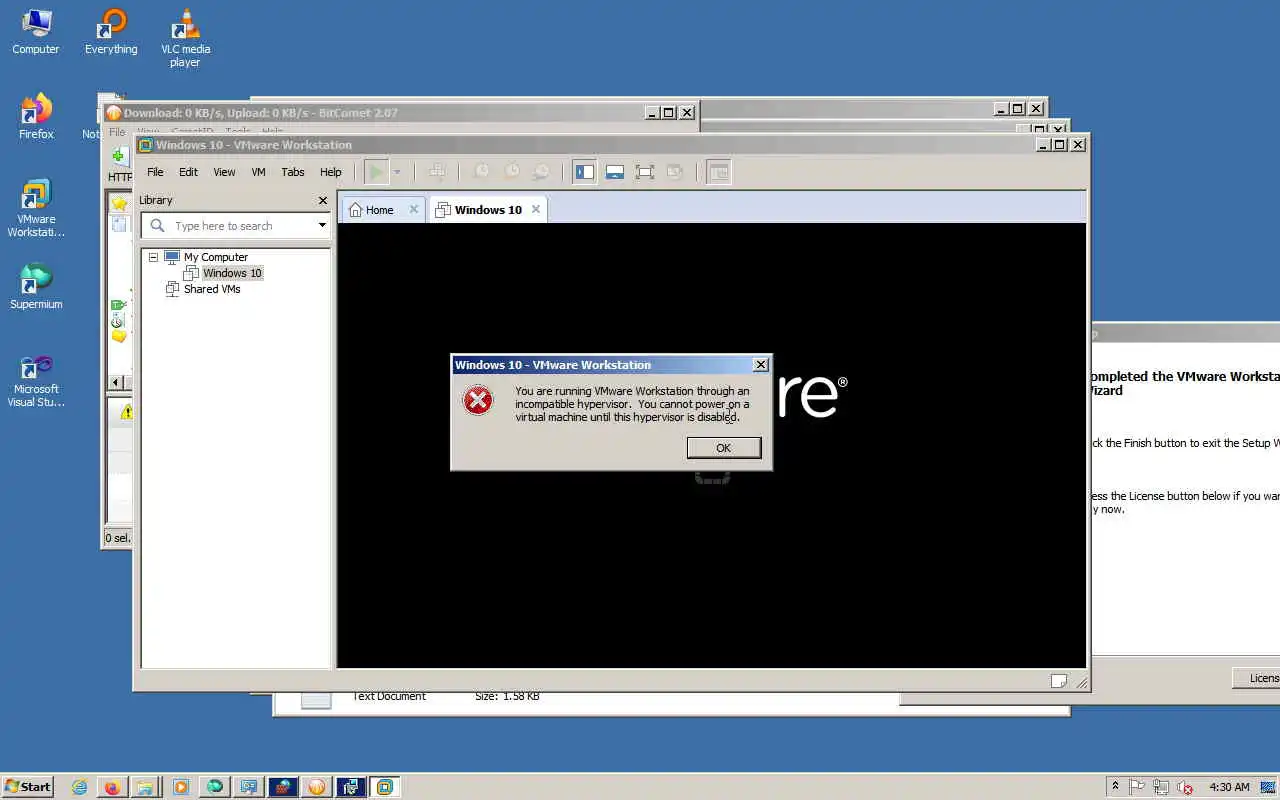Click the Manage Snapshots toolbar icon
Viewport: 1280px width, 800px height.
pyautogui.click(x=541, y=172)
